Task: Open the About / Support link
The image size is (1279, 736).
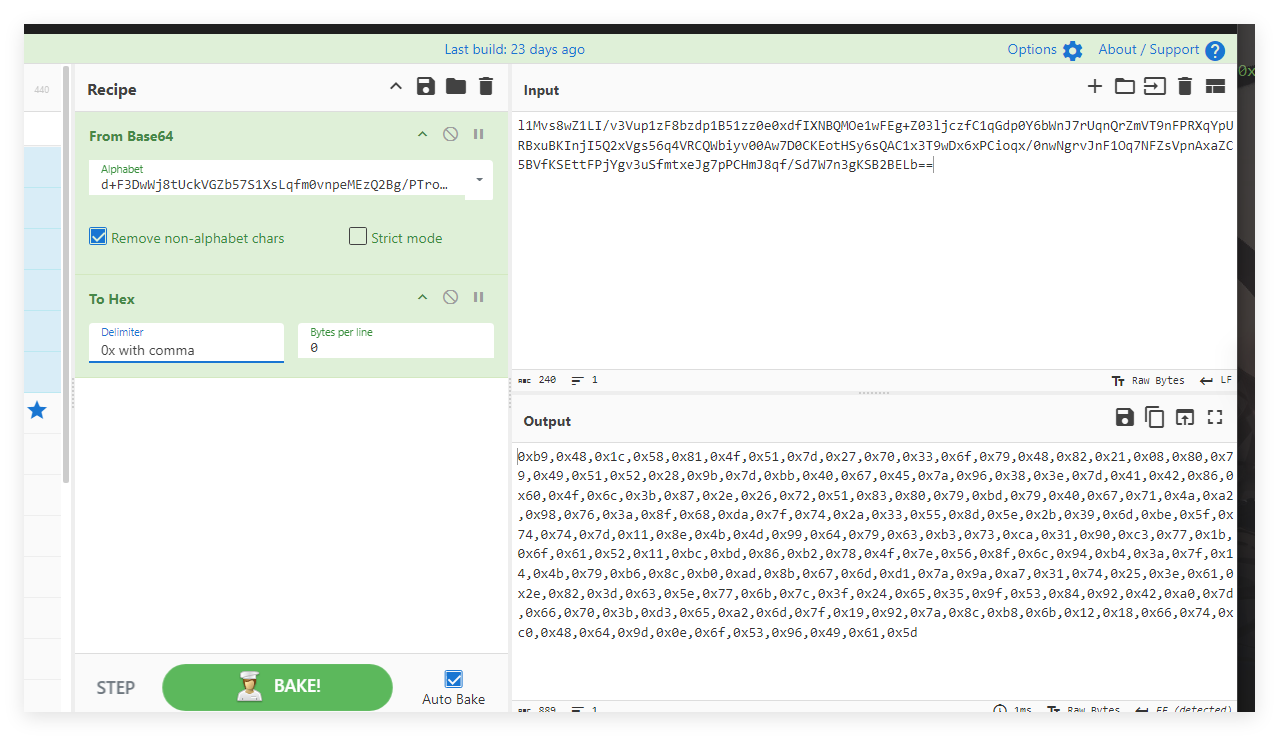Action: [1149, 49]
